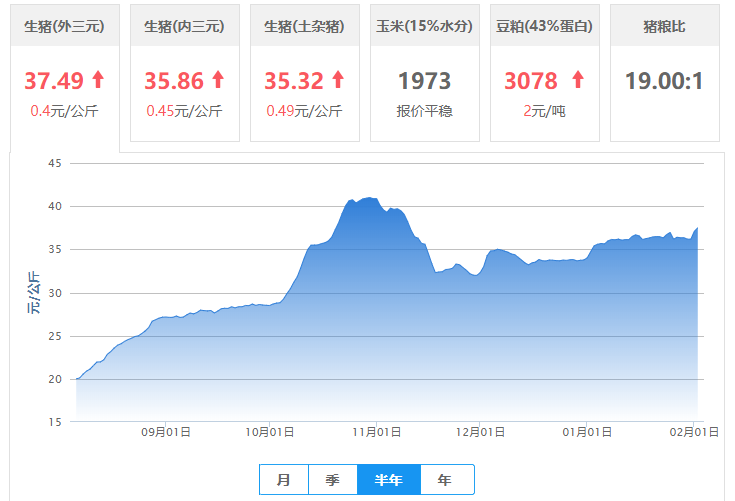
Task: Click the 报价平稳 status text
Action: pyautogui.click(x=425, y=111)
